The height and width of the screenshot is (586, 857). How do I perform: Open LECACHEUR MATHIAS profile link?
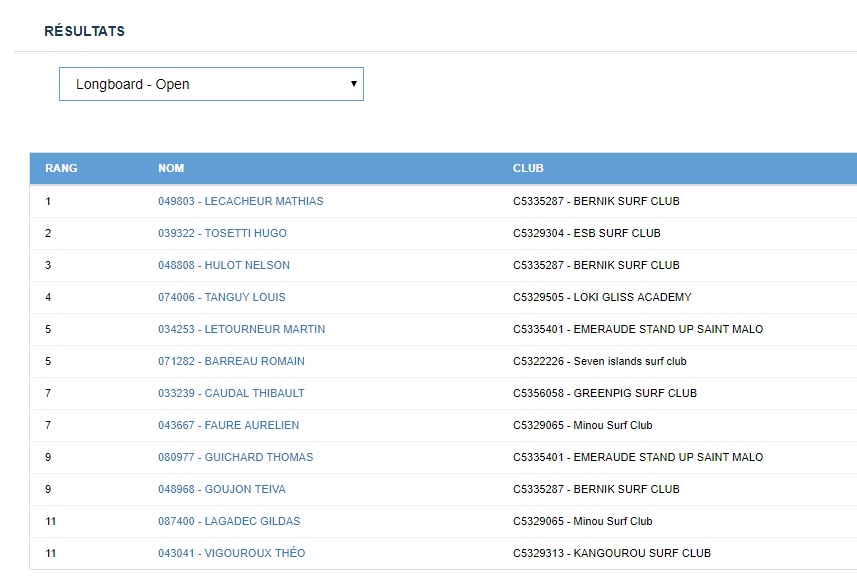point(240,201)
